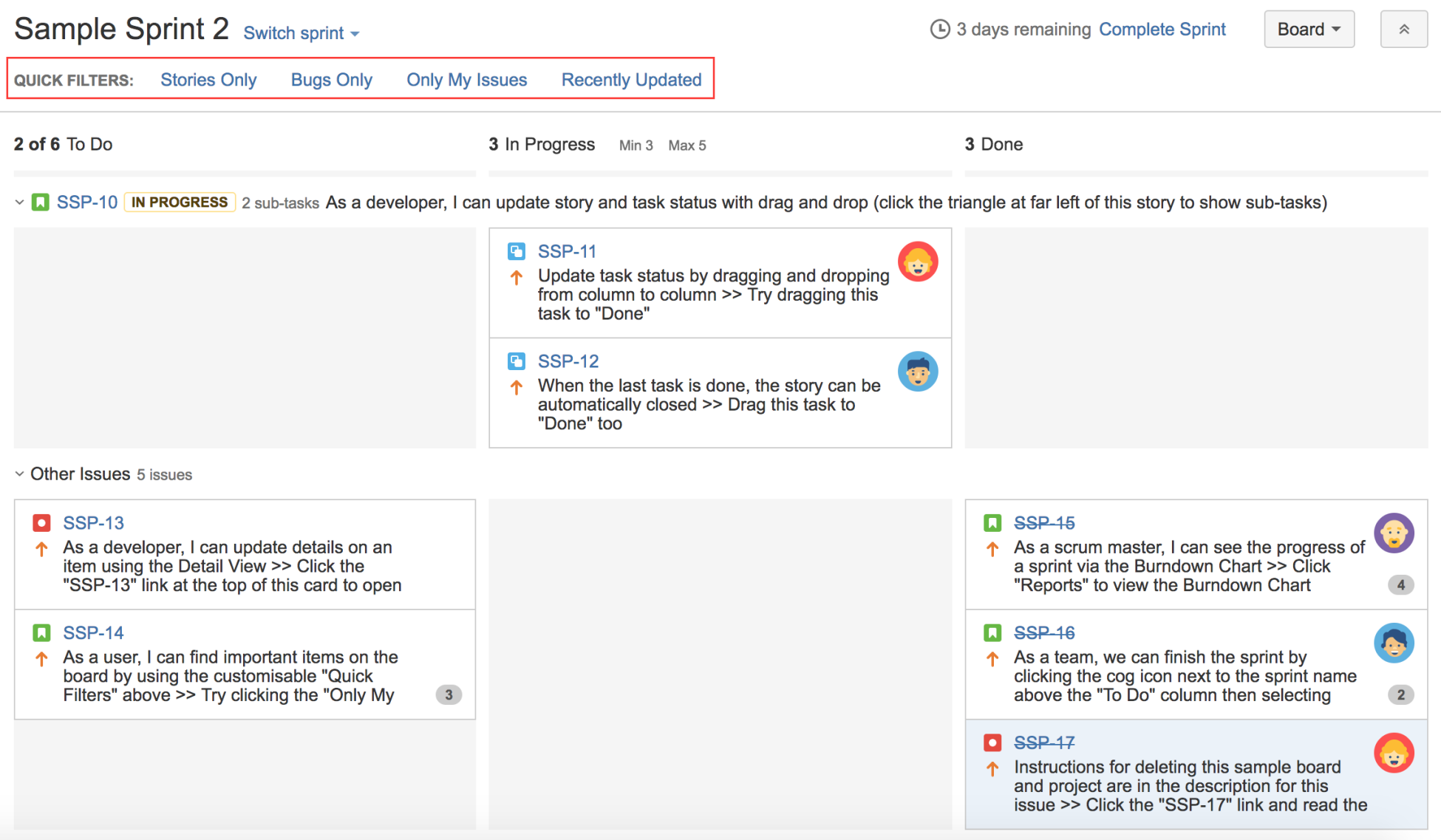This screenshot has width=1441, height=840.
Task: Click the assignee avatar on SSP-16
Action: [1394, 643]
